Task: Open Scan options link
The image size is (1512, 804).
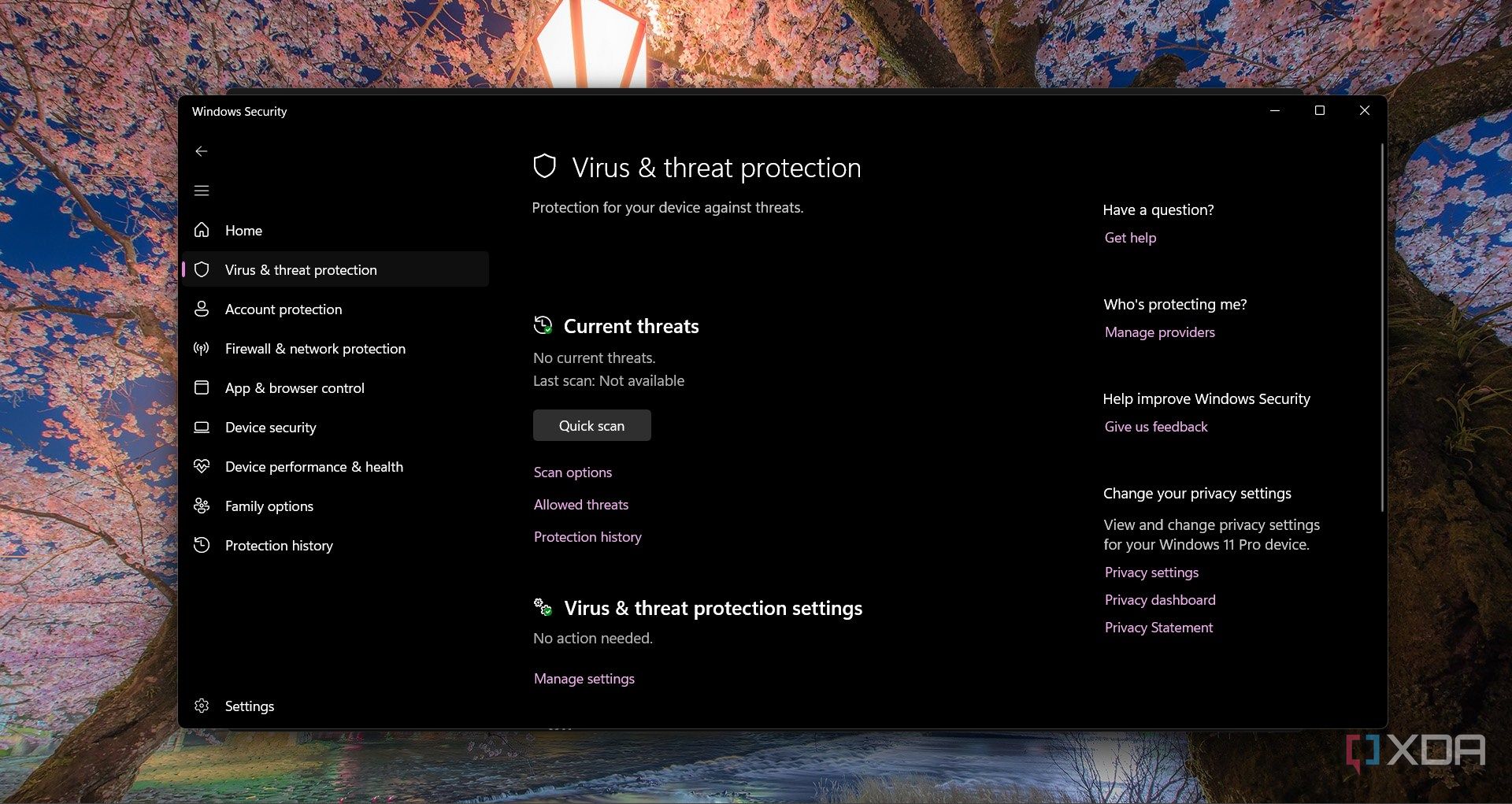Action: click(573, 472)
